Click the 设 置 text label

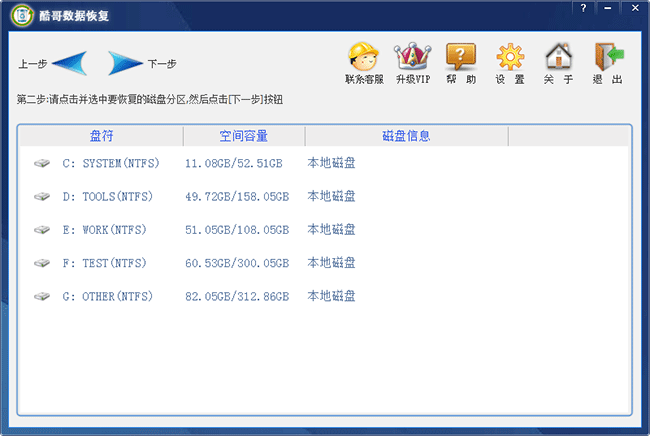tap(510, 79)
